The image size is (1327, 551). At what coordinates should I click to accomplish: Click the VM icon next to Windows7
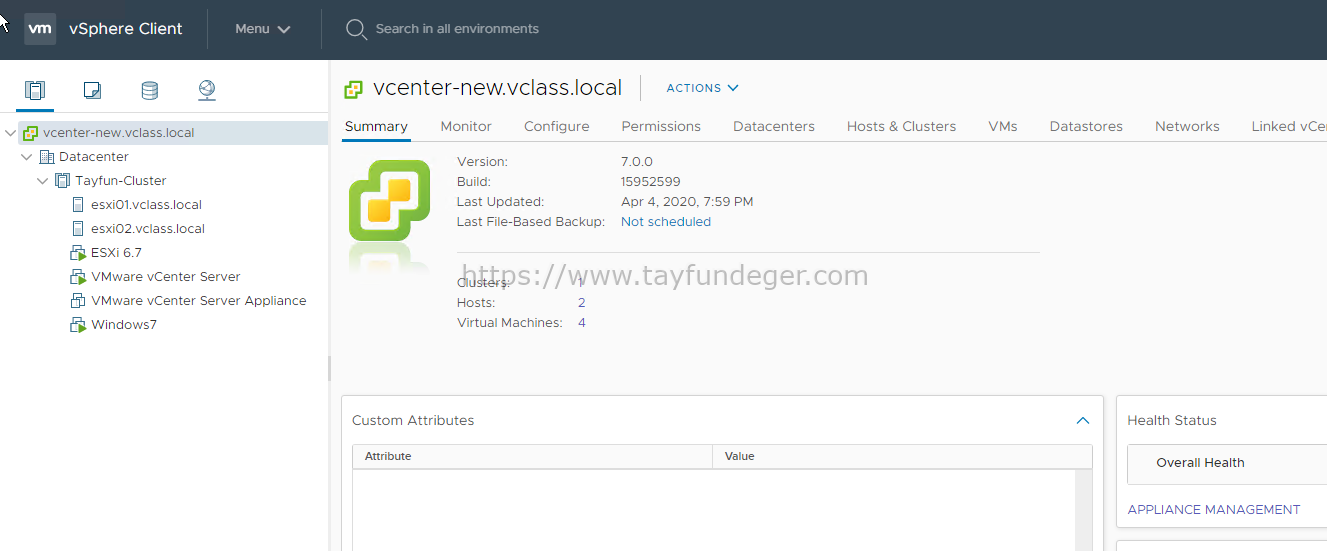point(78,325)
